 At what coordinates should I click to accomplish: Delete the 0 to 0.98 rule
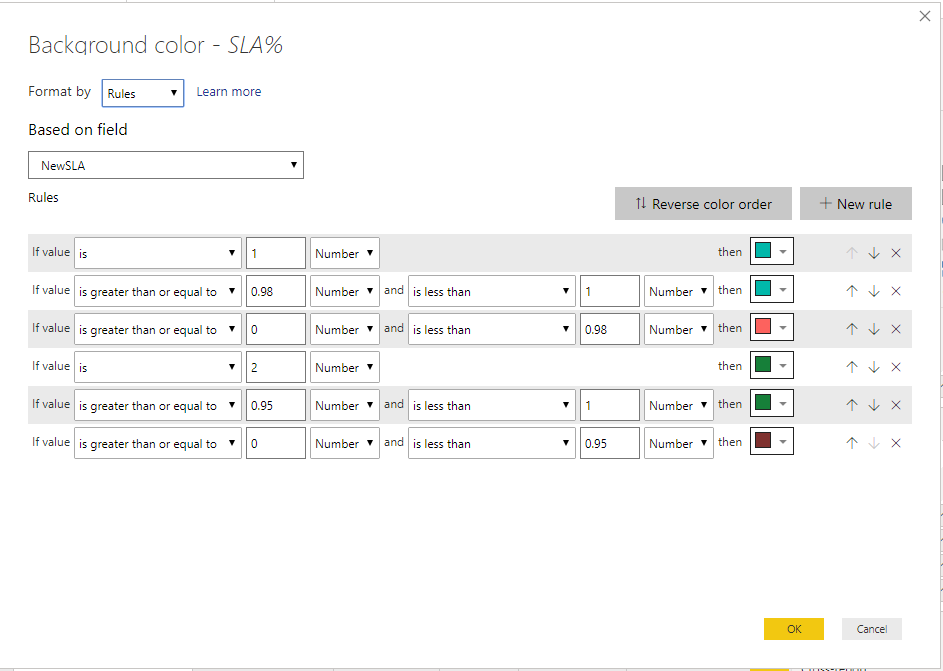click(x=896, y=329)
